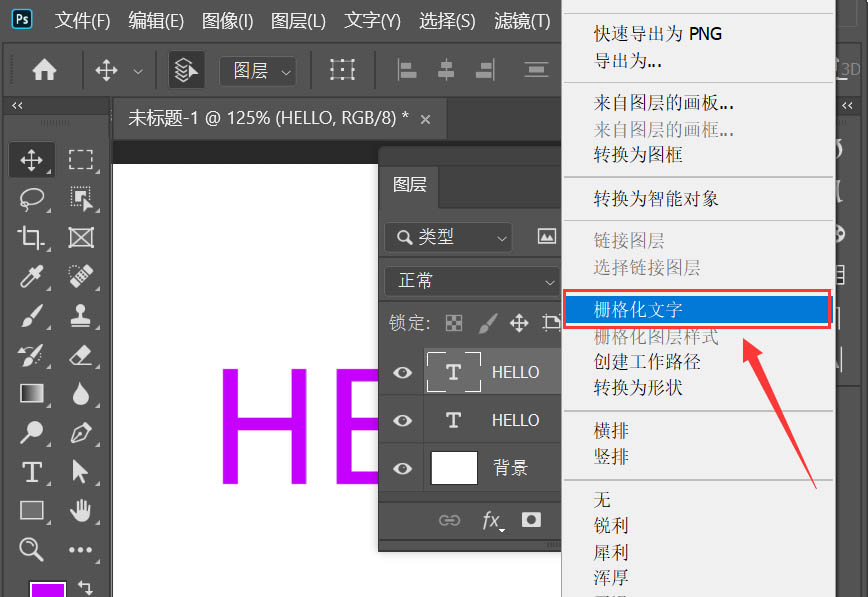This screenshot has height=597, width=868.
Task: Click the fx layer styles button
Action: 491,519
